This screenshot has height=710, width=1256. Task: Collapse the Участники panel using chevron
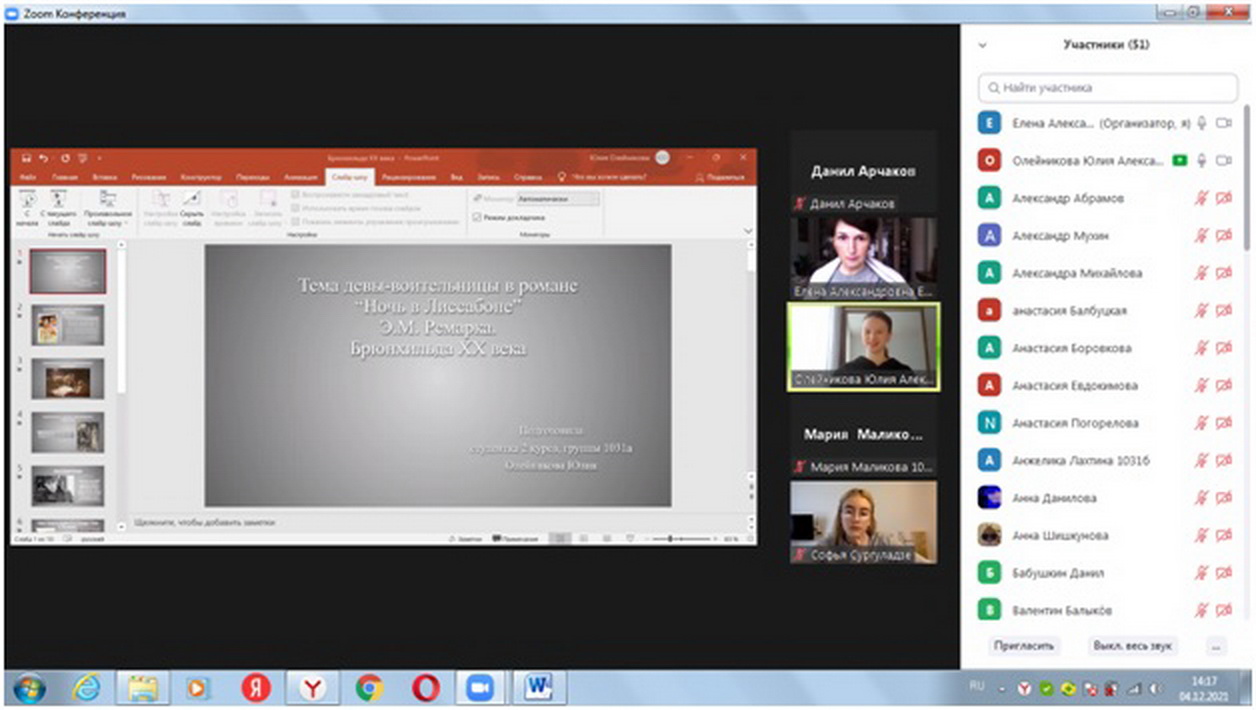coord(982,45)
